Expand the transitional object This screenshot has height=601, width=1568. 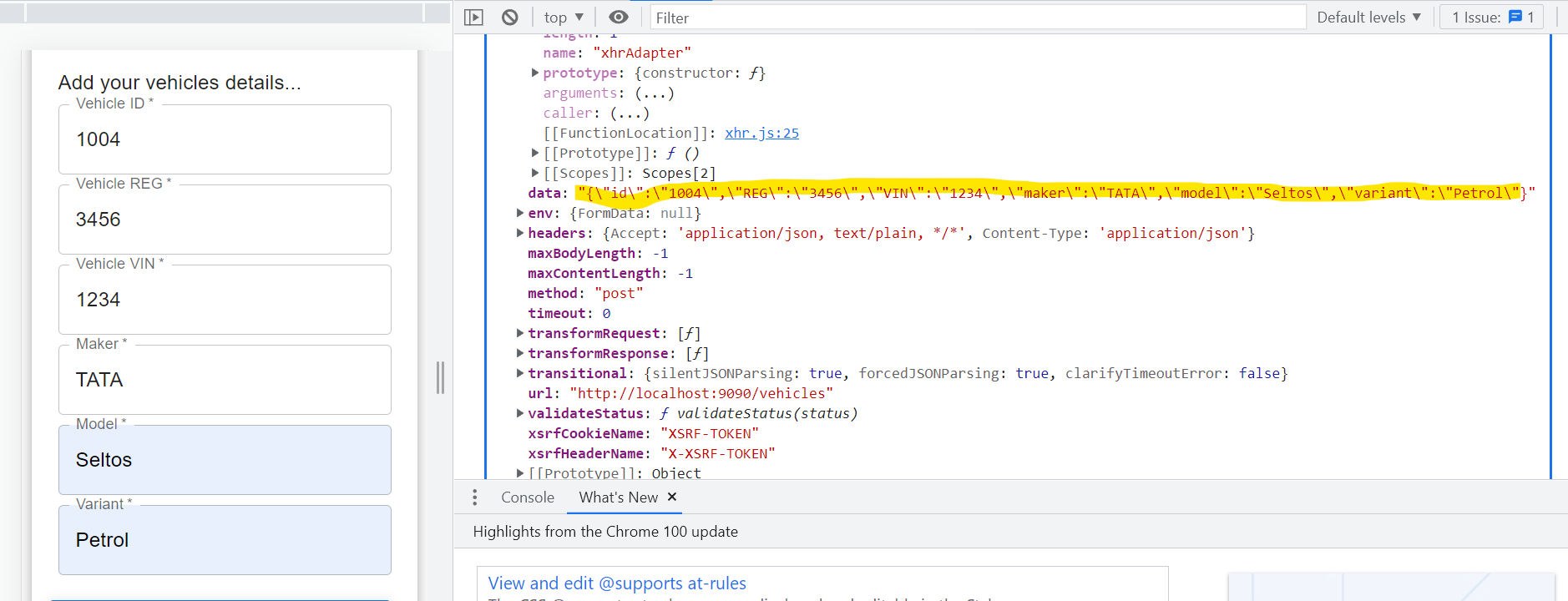[520, 374]
